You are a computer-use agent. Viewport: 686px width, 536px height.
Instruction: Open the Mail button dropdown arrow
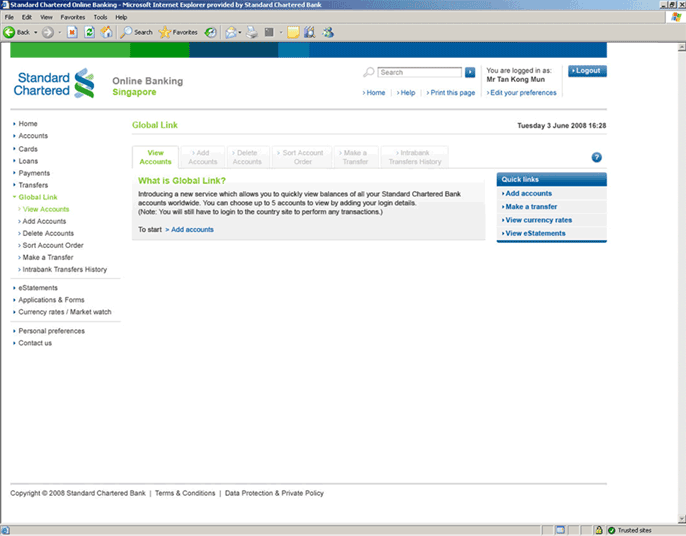click(240, 32)
